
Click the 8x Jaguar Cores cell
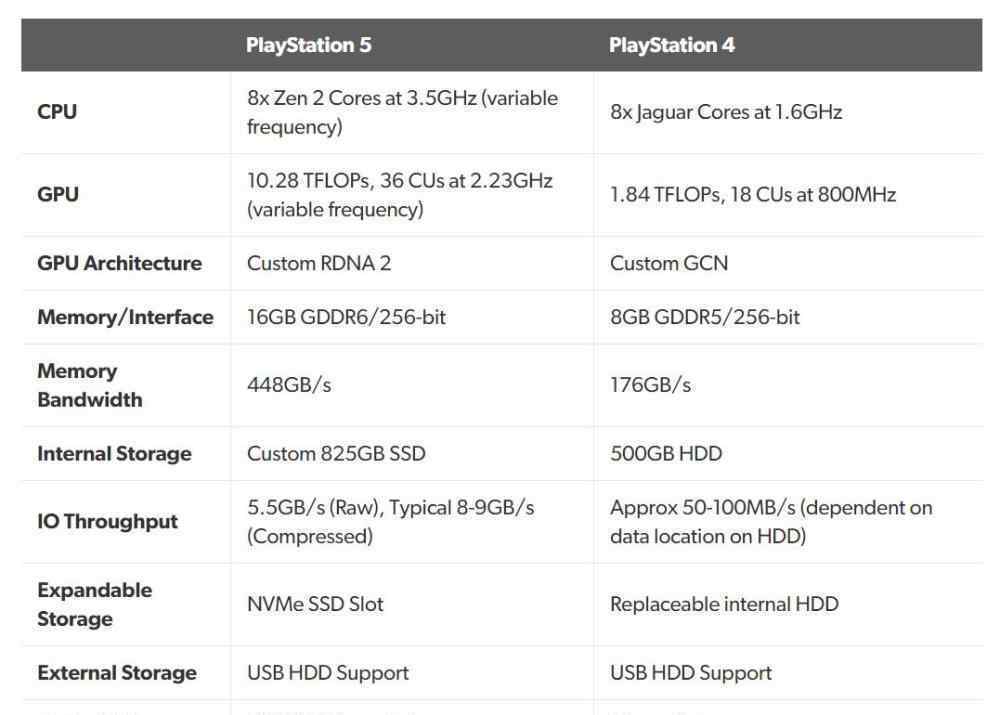tap(726, 112)
